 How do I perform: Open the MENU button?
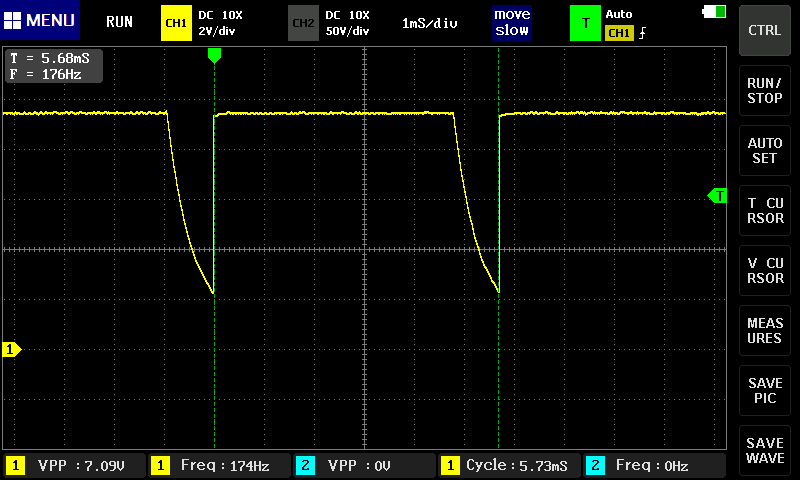[x=40, y=20]
